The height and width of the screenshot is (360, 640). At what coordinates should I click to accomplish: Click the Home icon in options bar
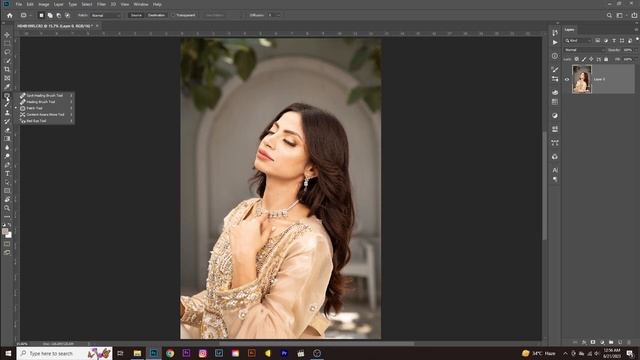(10, 15)
